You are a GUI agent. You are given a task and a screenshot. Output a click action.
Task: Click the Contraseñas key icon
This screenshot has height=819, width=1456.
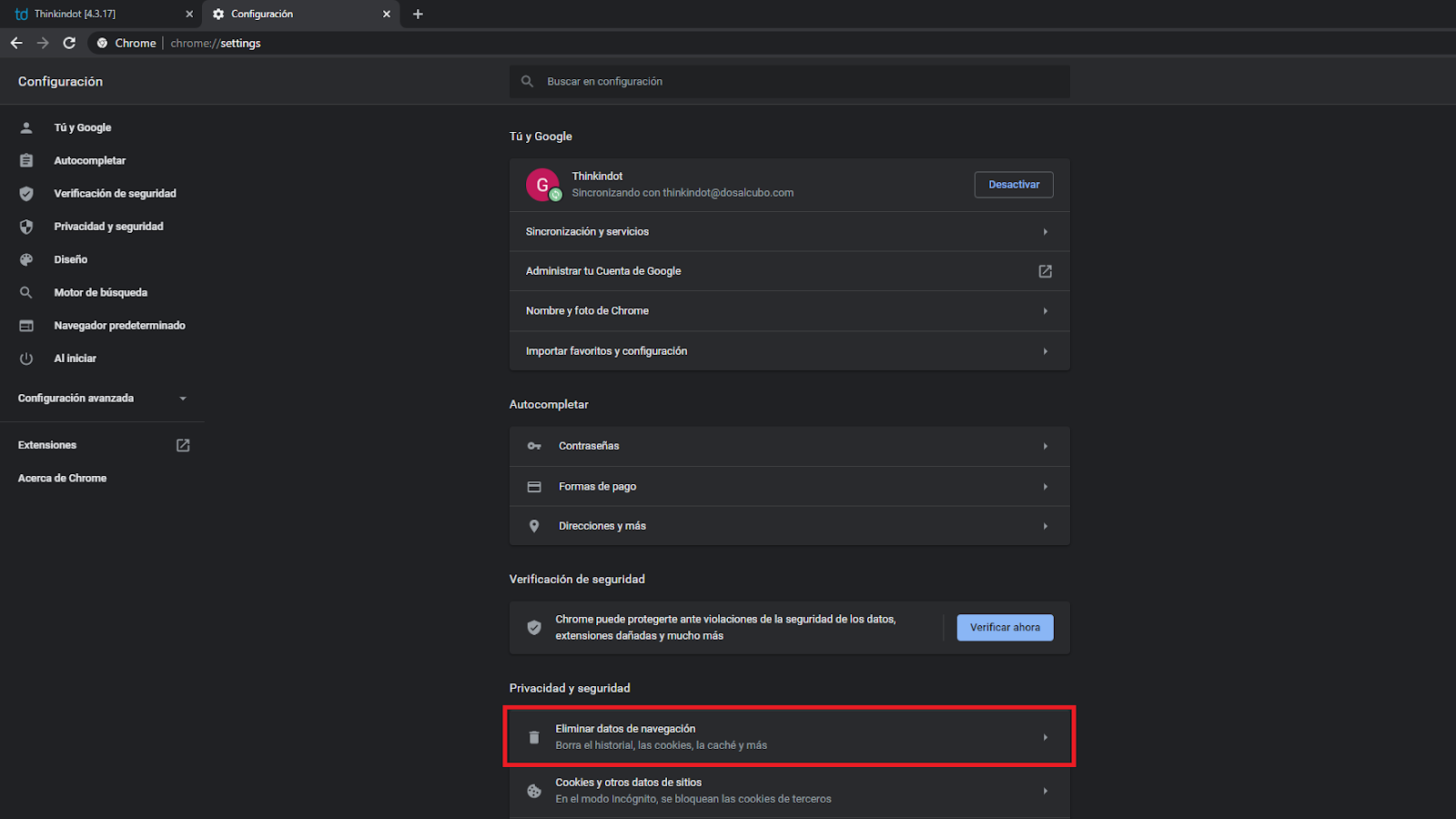(534, 446)
